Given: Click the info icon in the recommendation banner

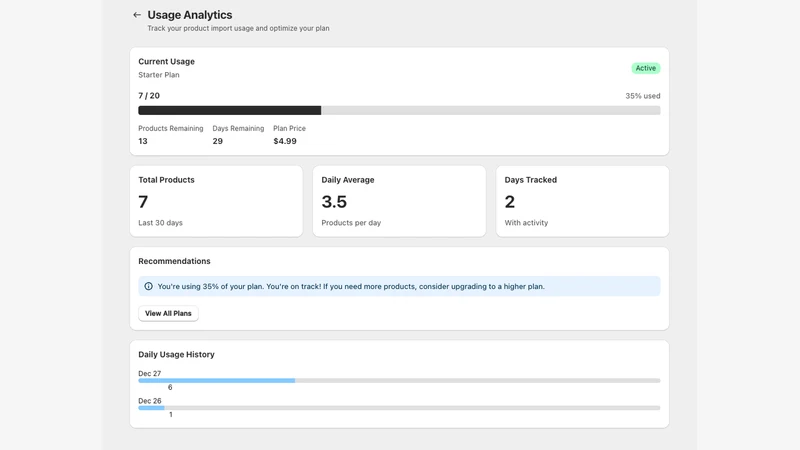Looking at the screenshot, I should (148, 286).
